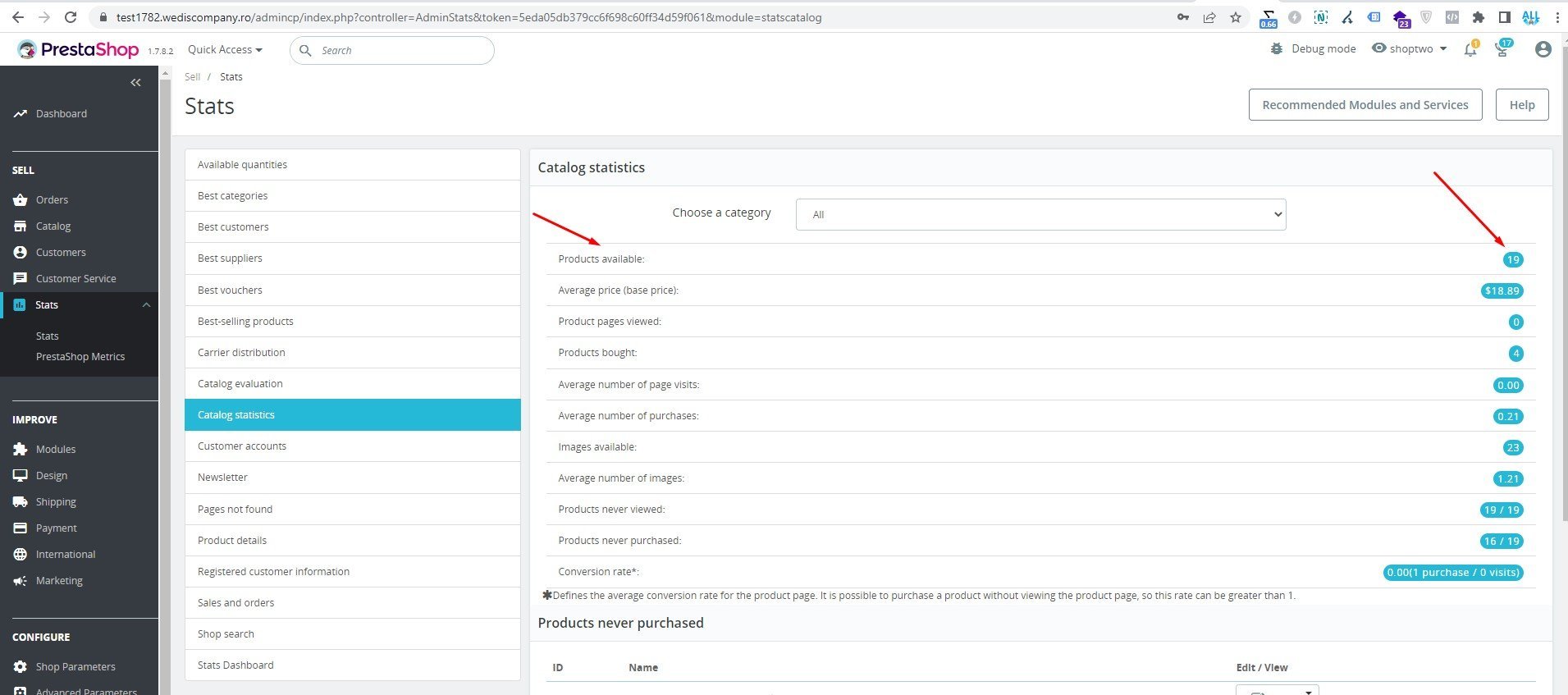Open browser extensions puzzle icon
The image size is (1568, 695).
[x=1479, y=16]
